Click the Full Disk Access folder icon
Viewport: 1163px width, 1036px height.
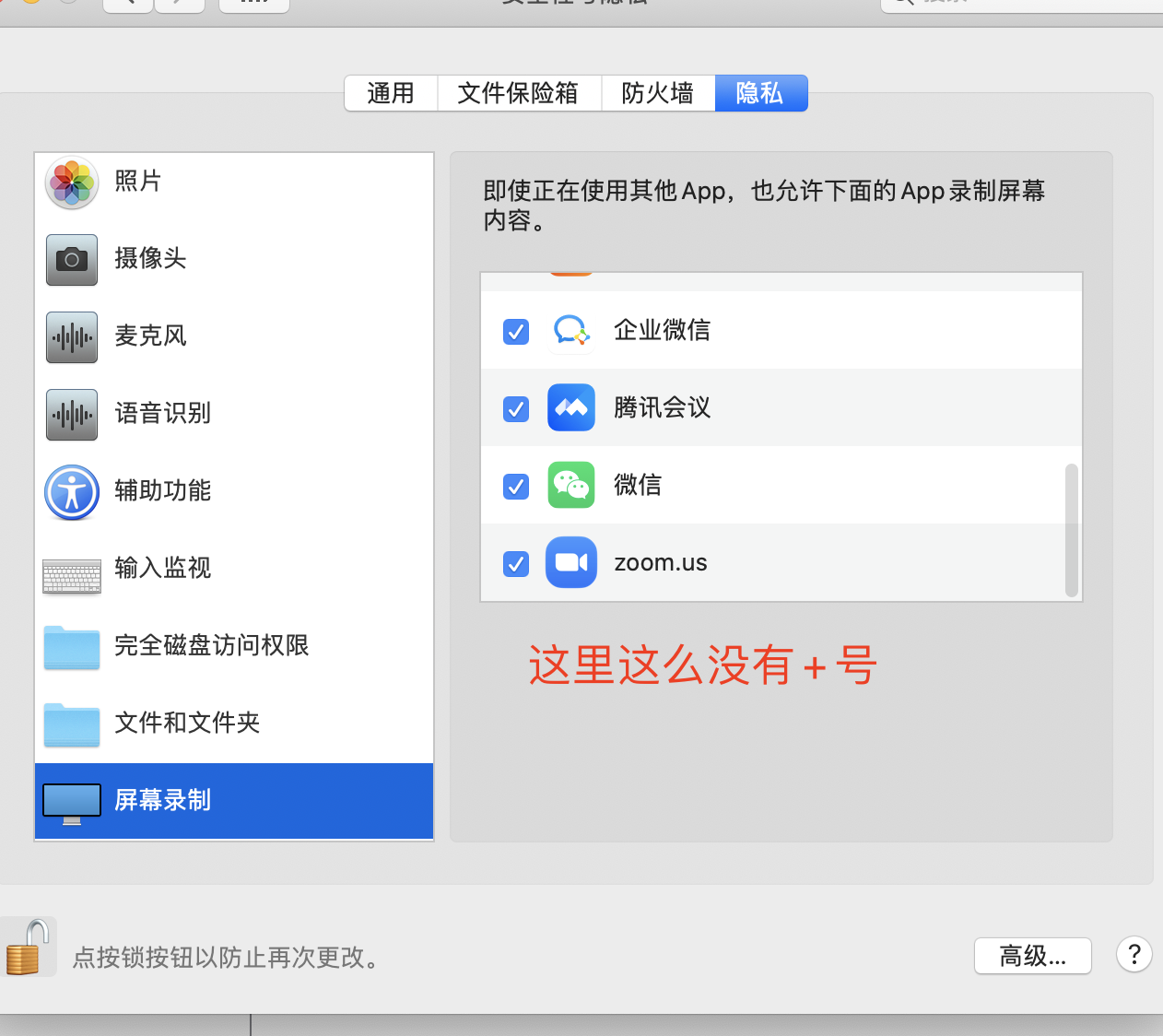pos(72,647)
